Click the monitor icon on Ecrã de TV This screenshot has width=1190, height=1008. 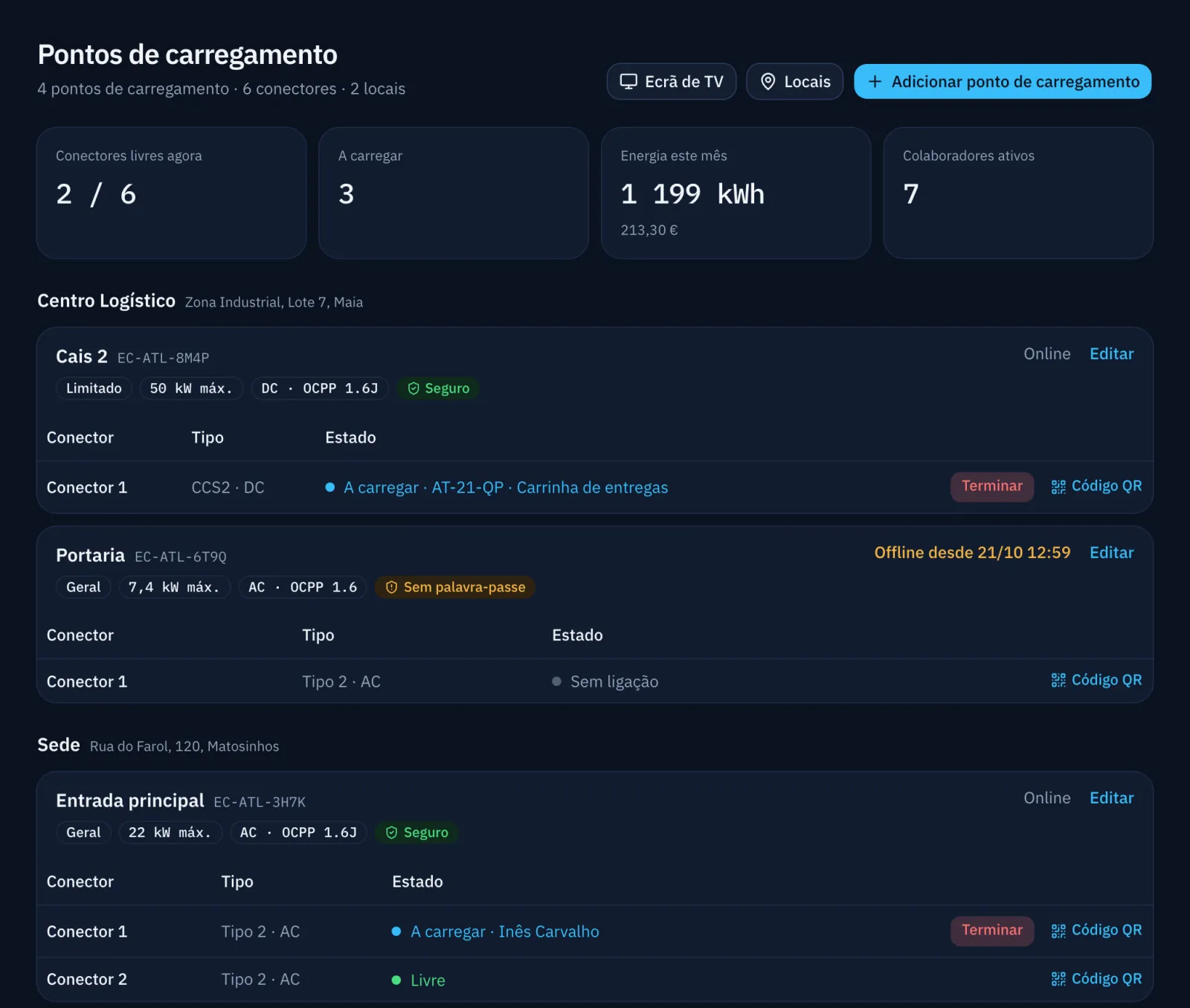click(x=628, y=82)
